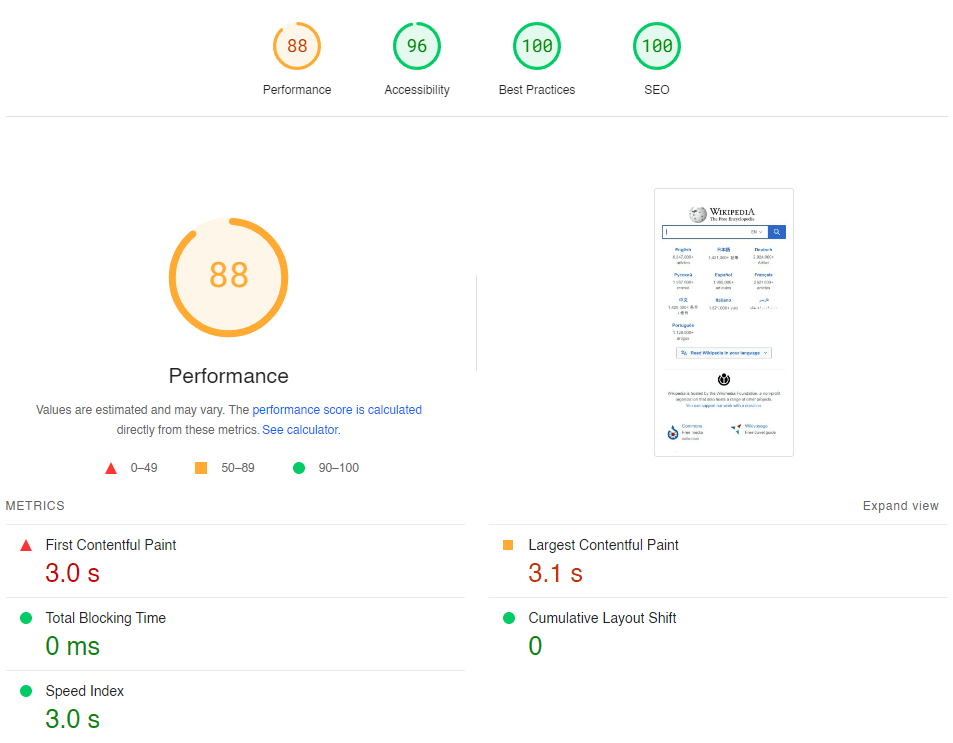Click the value 3.1 s
The height and width of the screenshot is (743, 953).
pyautogui.click(x=556, y=573)
